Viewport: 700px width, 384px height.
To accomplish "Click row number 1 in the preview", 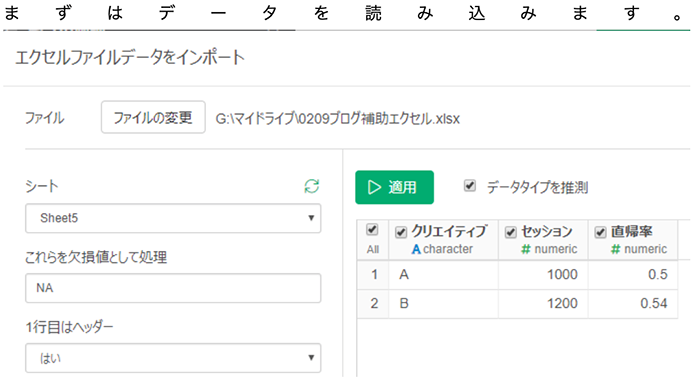I will [x=374, y=275].
